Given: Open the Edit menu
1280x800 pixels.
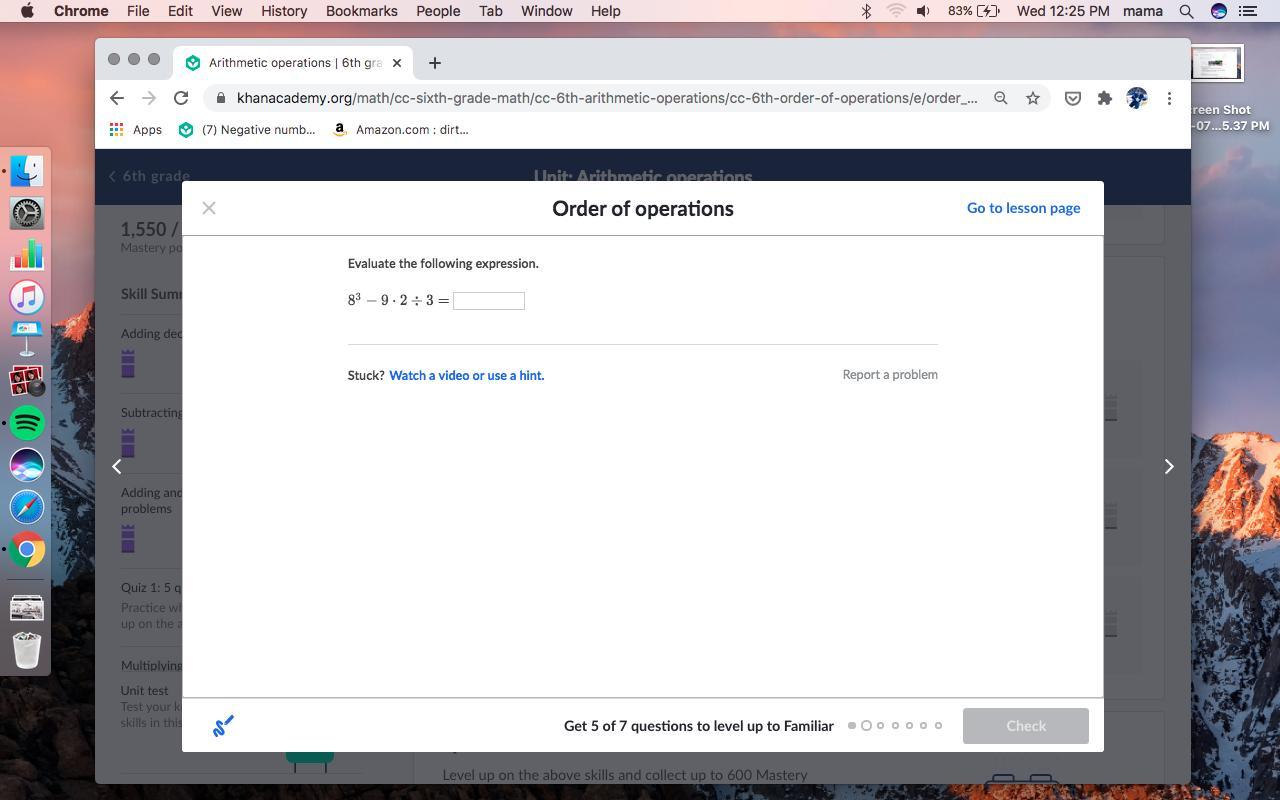Looking at the screenshot, I should pyautogui.click(x=180, y=11).
